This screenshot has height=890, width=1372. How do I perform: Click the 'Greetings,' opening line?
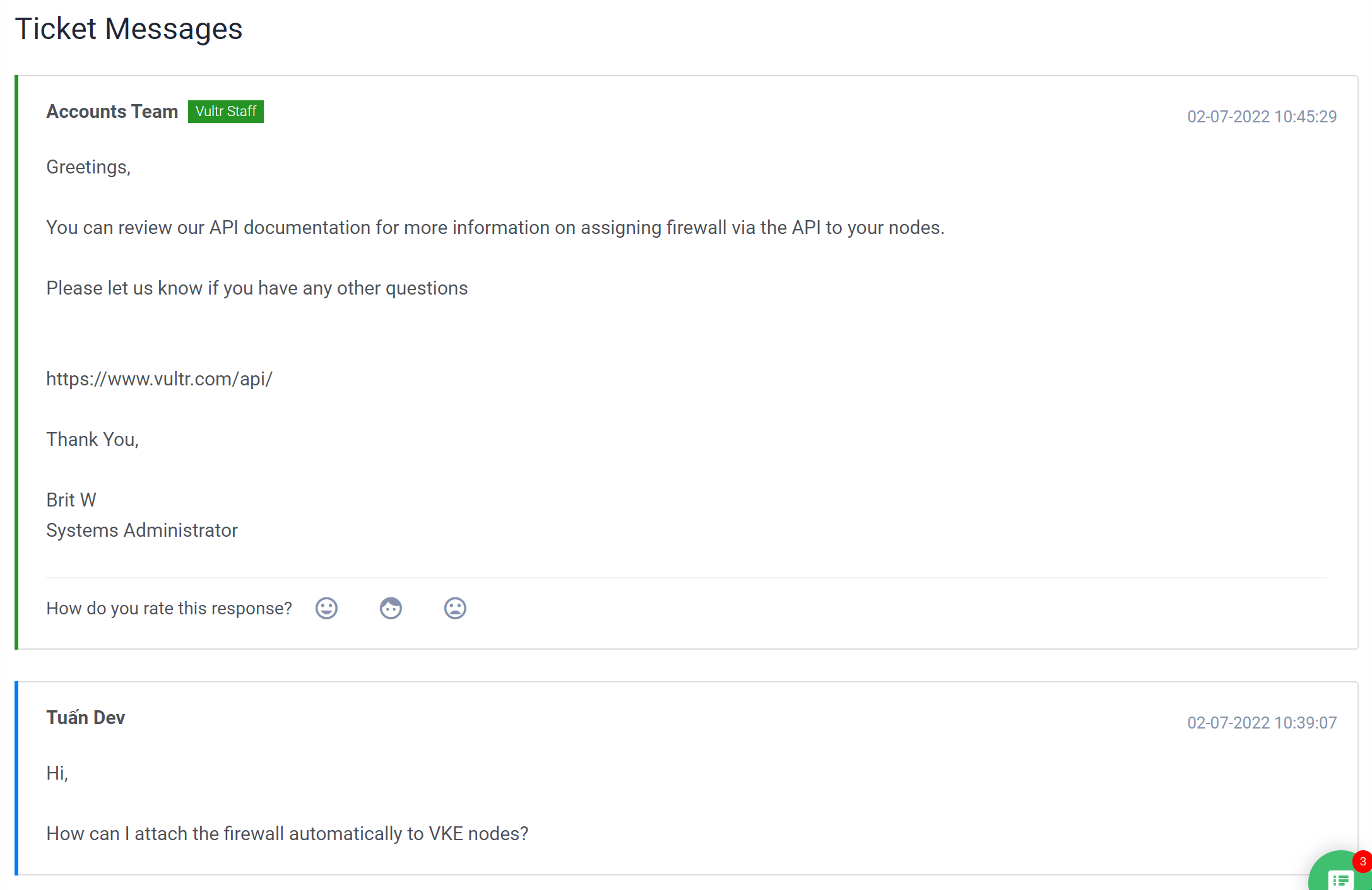[x=88, y=167]
